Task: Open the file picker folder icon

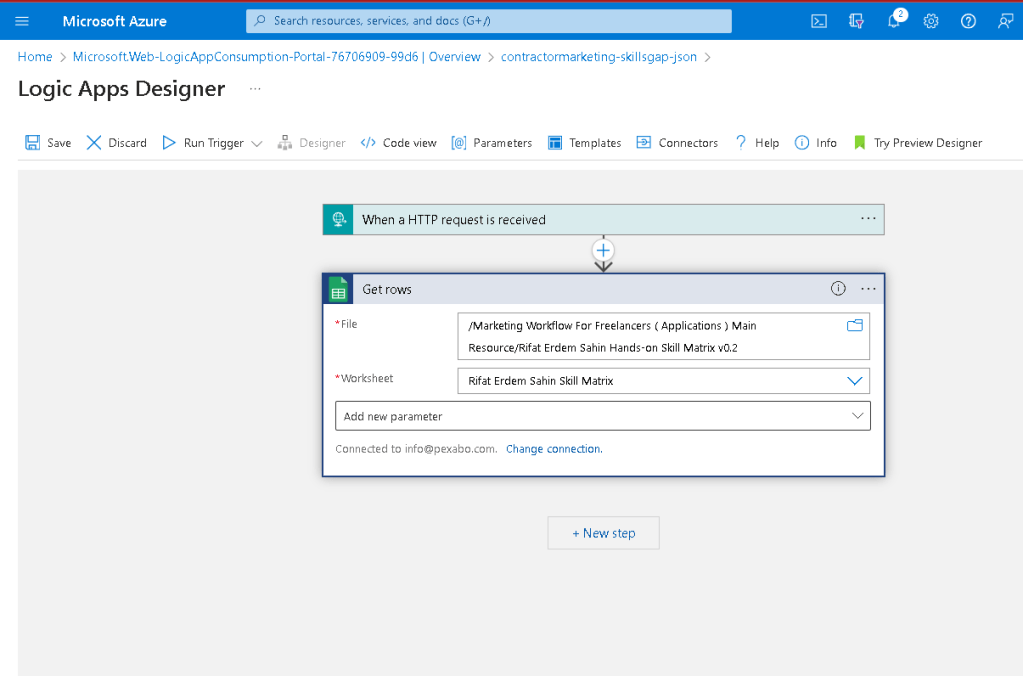Action: 855,325
